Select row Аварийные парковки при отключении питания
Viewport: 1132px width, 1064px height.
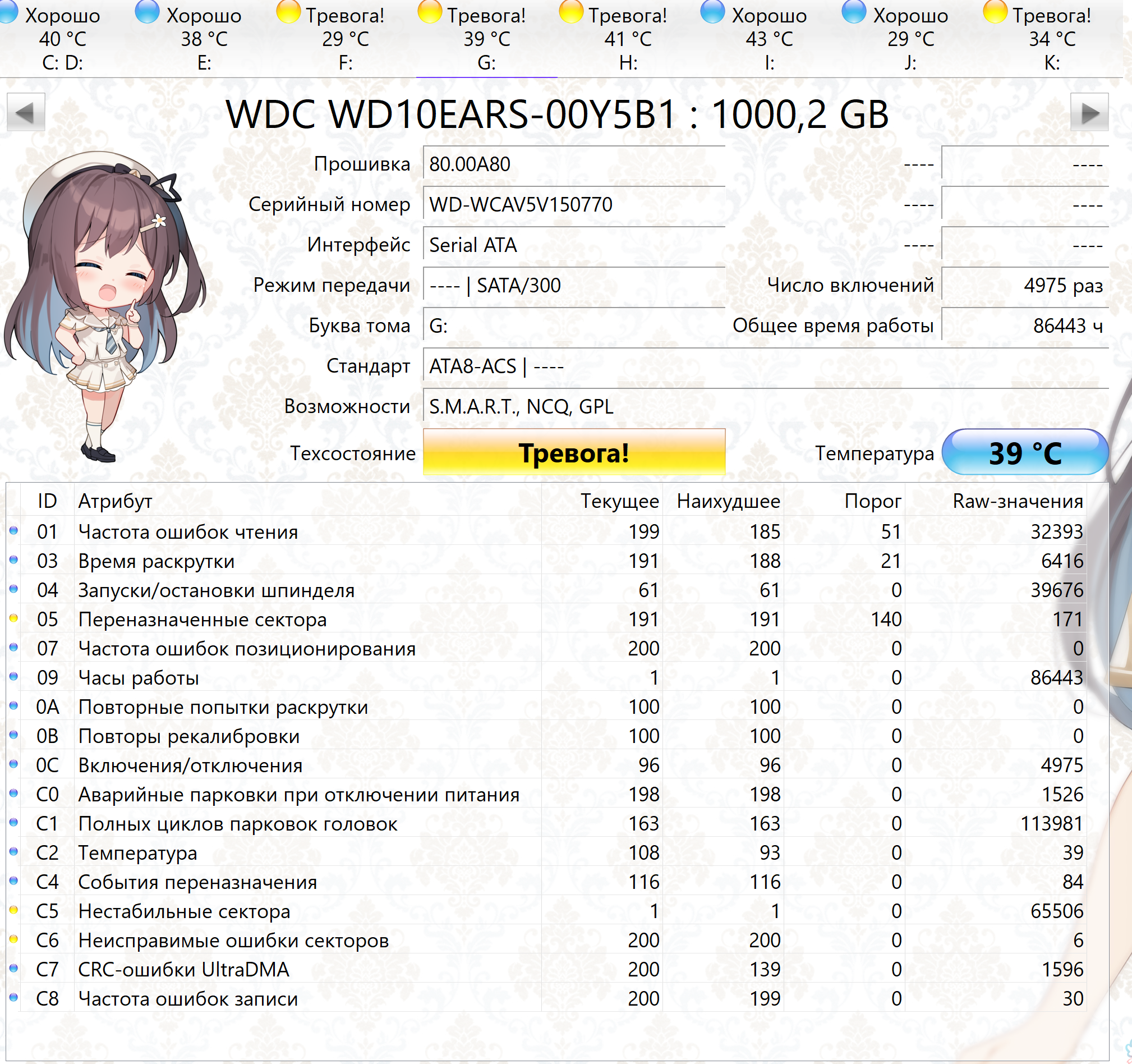click(546, 794)
